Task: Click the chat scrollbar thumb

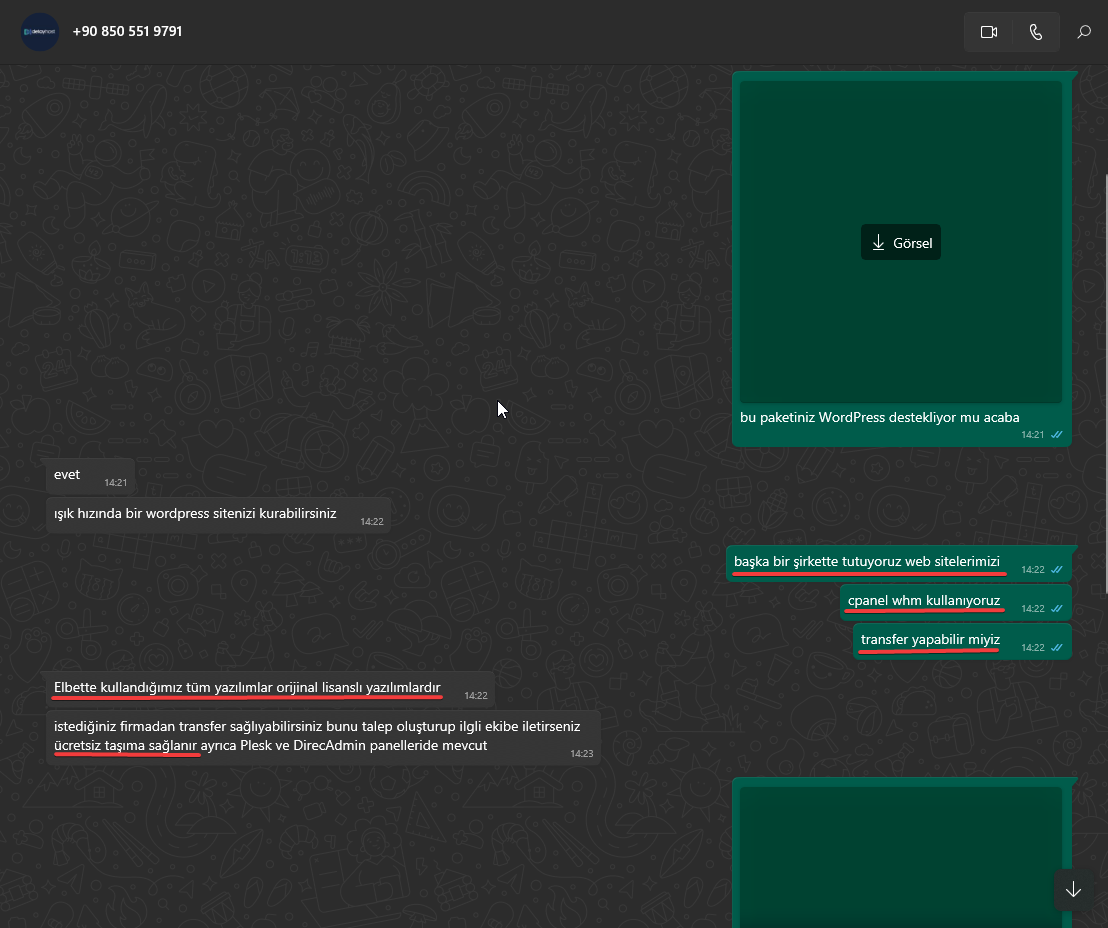Action: [x=1105, y=382]
